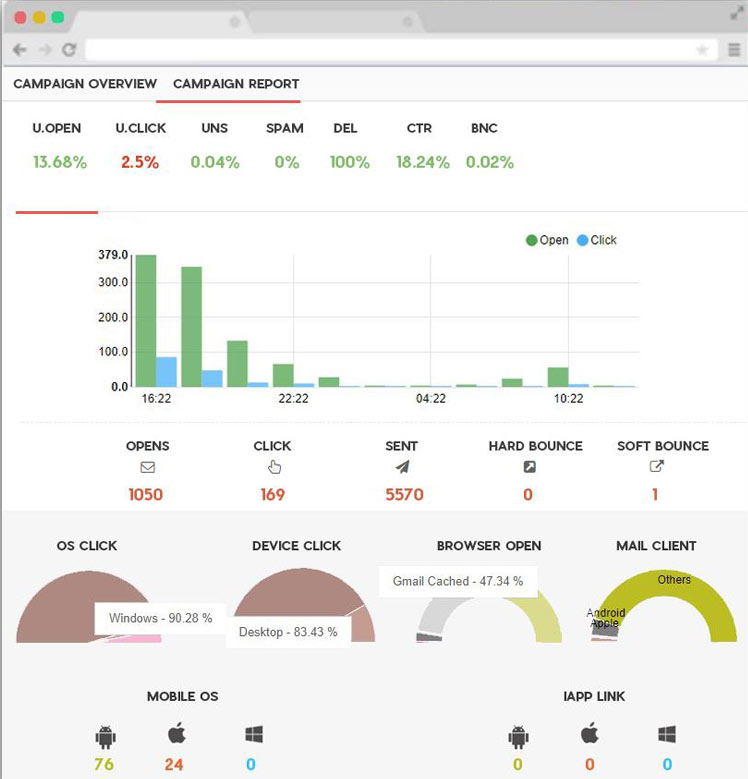Click the Windows icon under IAPP Link
748x779 pixels.
pyautogui.click(x=667, y=736)
